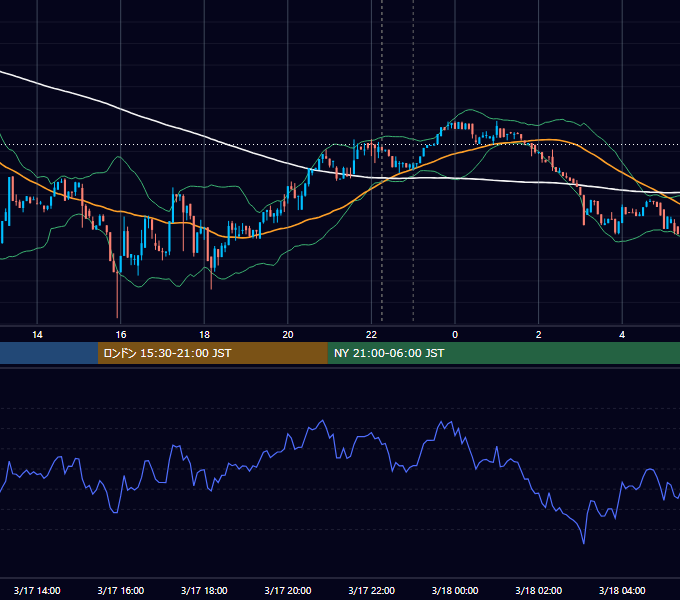
Task: Click hour label 0 on price chart axis
Action: [455, 335]
